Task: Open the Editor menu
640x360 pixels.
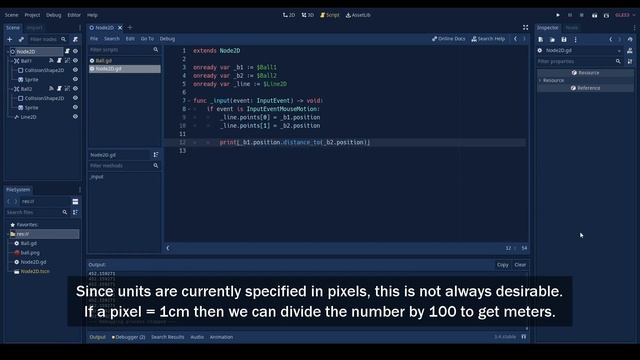Action: click(74, 15)
